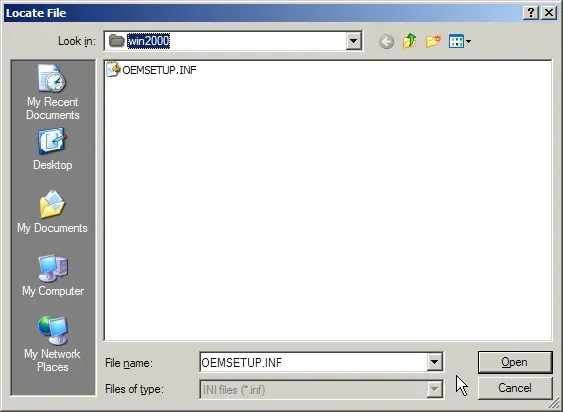Browse to My Computer
This screenshot has width=563, height=412.
53,275
